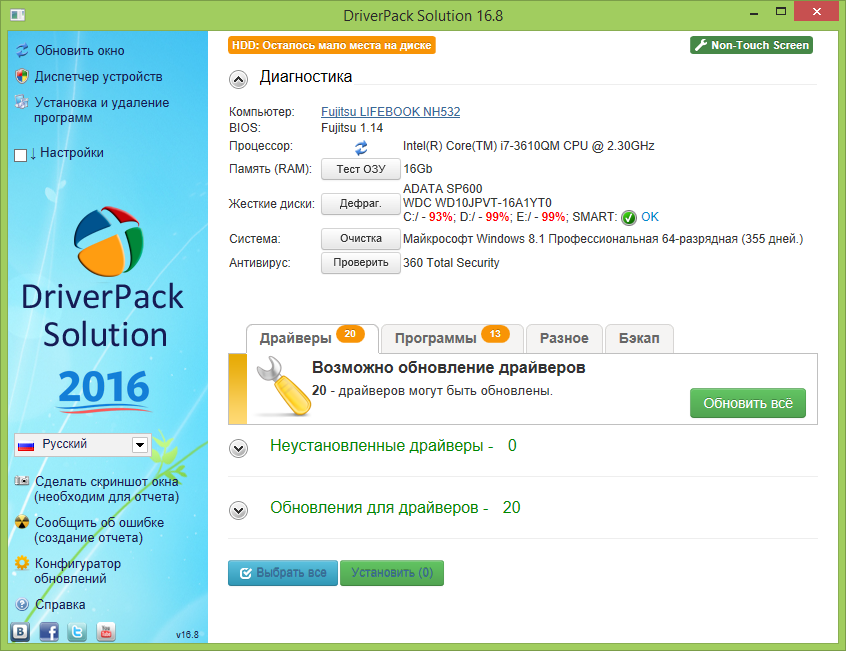Screen dimensions: 846x651
Task: Click the green Обновить всё button
Action: pyautogui.click(x=748, y=403)
